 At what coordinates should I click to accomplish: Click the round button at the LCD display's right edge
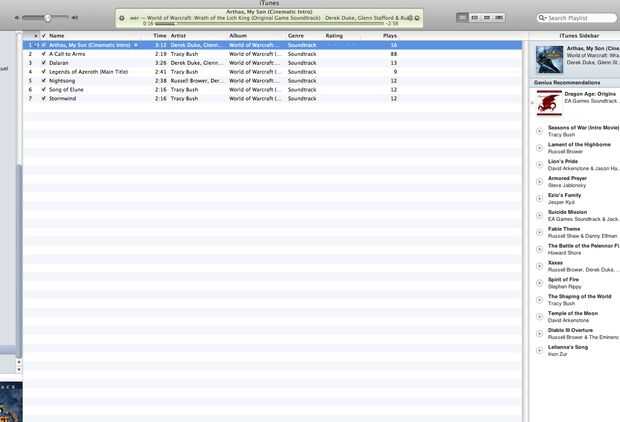[417, 18]
